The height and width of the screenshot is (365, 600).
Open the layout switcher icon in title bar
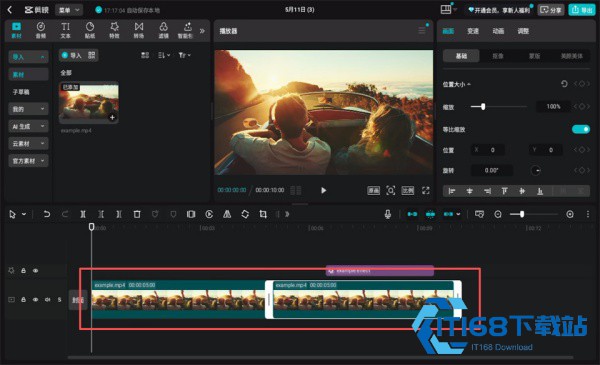[446, 10]
